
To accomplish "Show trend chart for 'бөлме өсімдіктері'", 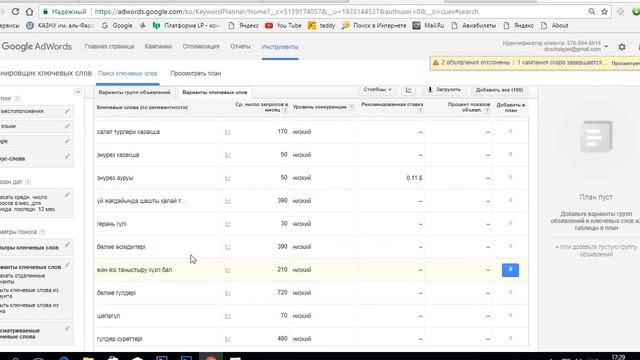I will coord(228,247).
